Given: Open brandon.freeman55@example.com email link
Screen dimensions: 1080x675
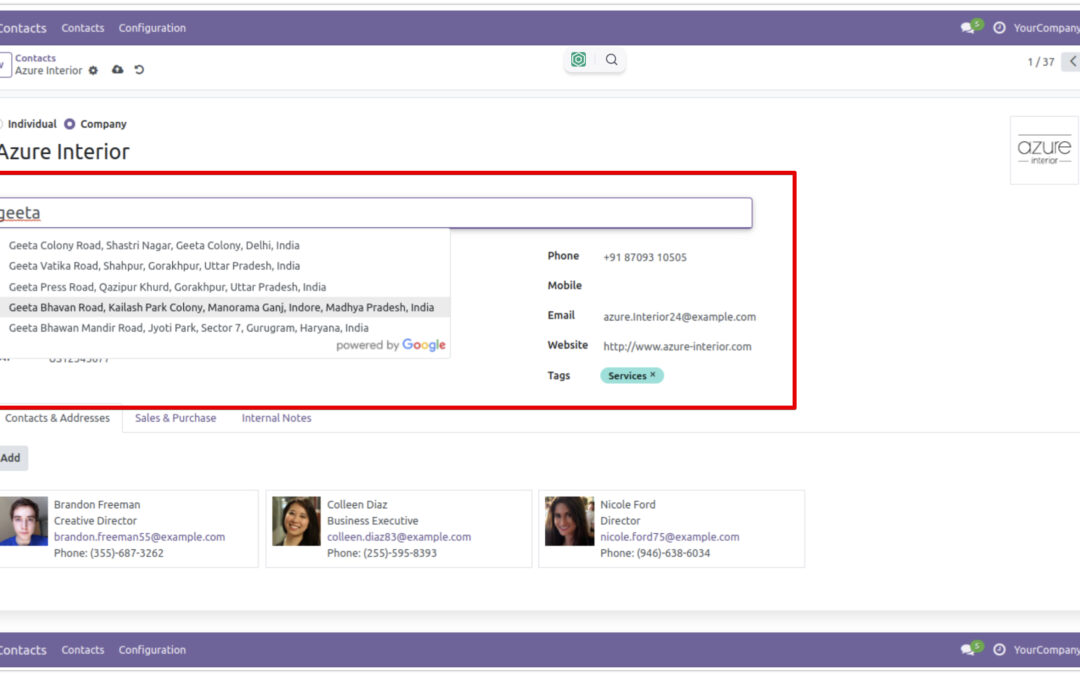Looking at the screenshot, I should coord(139,537).
